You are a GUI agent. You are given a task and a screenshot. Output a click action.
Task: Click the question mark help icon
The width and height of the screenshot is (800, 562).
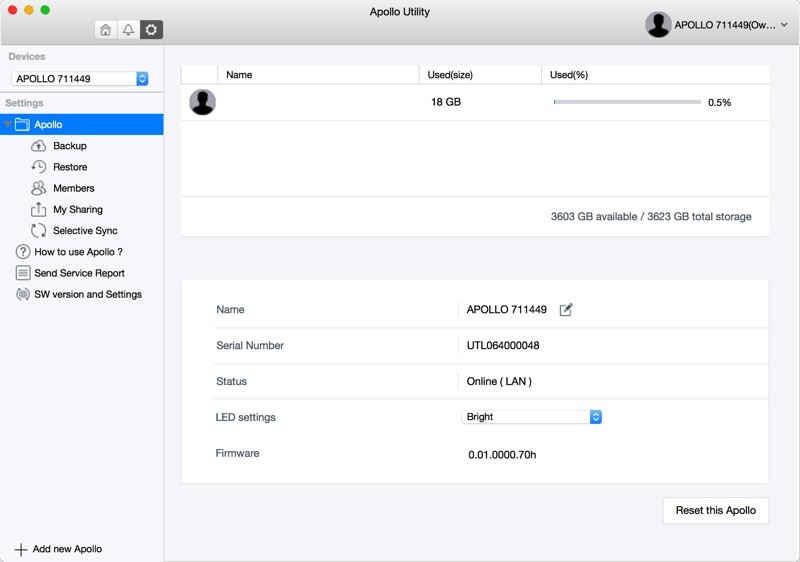pos(23,251)
